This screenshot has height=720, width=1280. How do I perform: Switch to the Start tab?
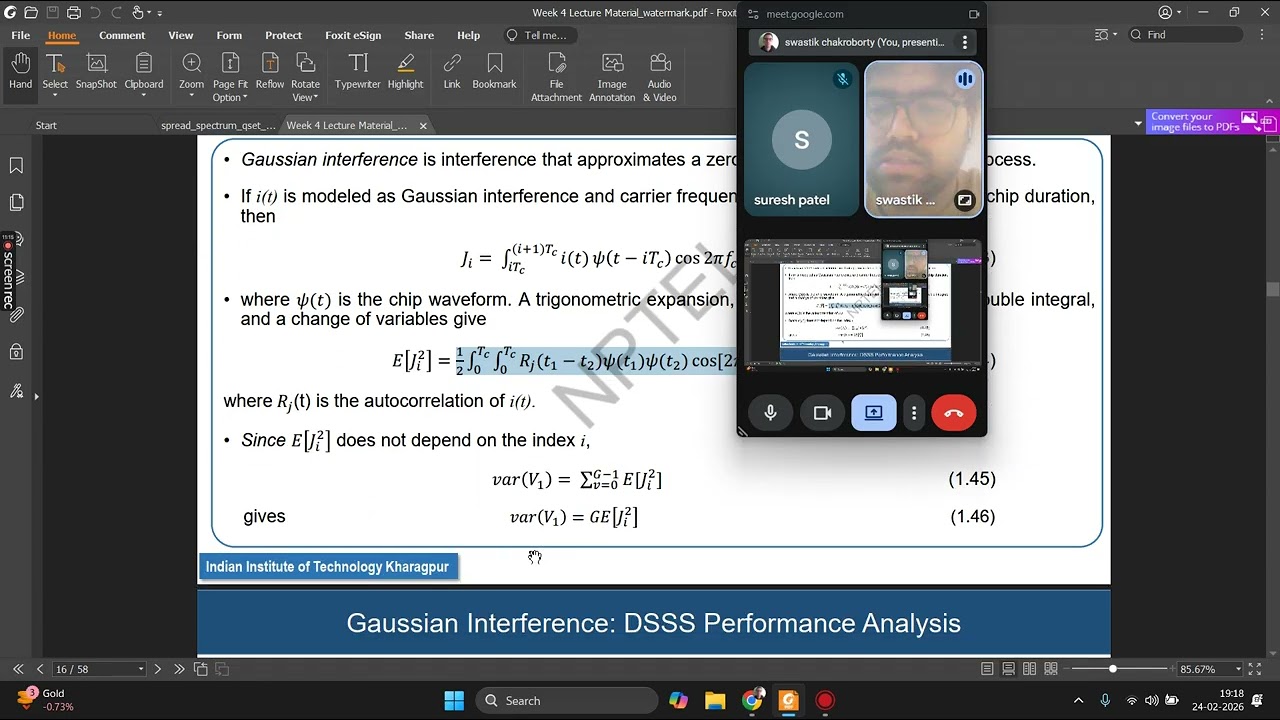click(46, 125)
